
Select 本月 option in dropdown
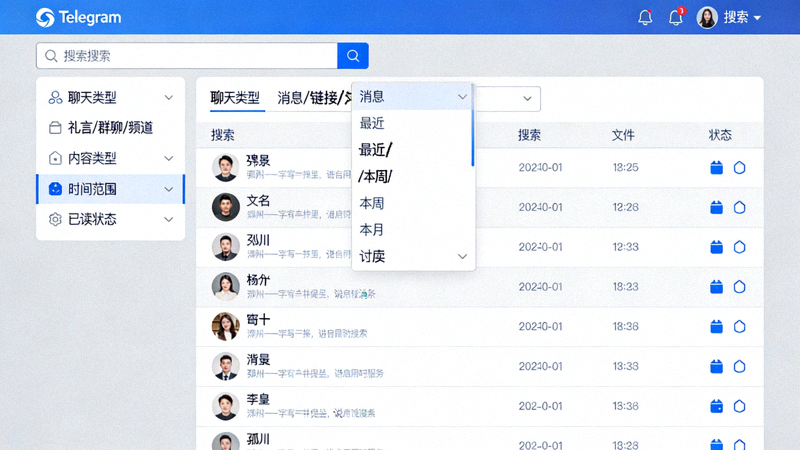tap(412, 230)
